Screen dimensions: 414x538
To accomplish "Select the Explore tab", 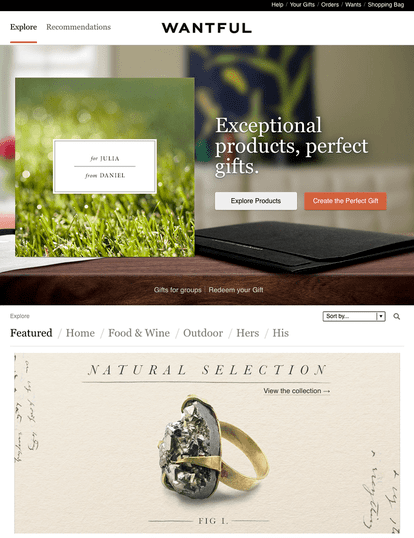I will pyautogui.click(x=23, y=27).
